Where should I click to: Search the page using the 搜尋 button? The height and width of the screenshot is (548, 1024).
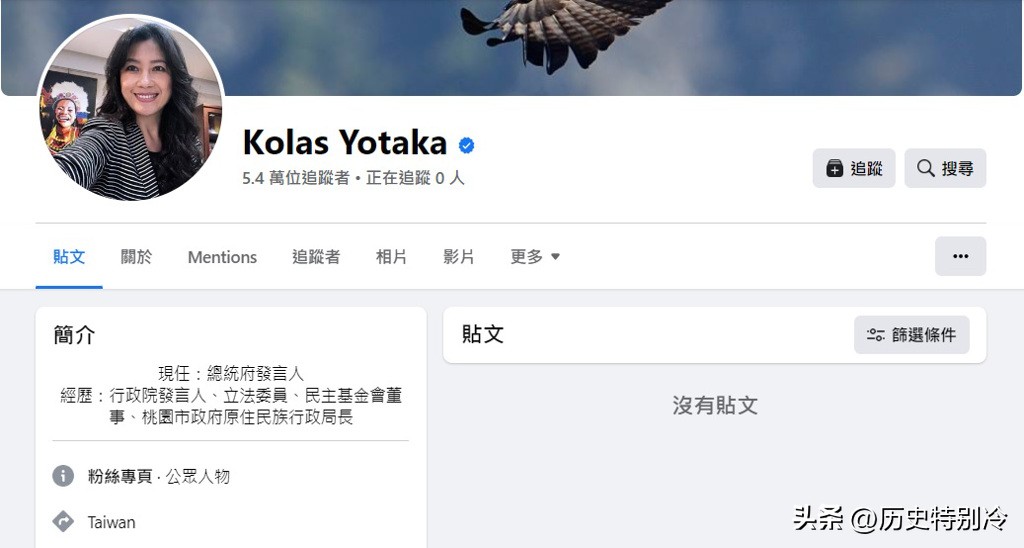pos(945,169)
